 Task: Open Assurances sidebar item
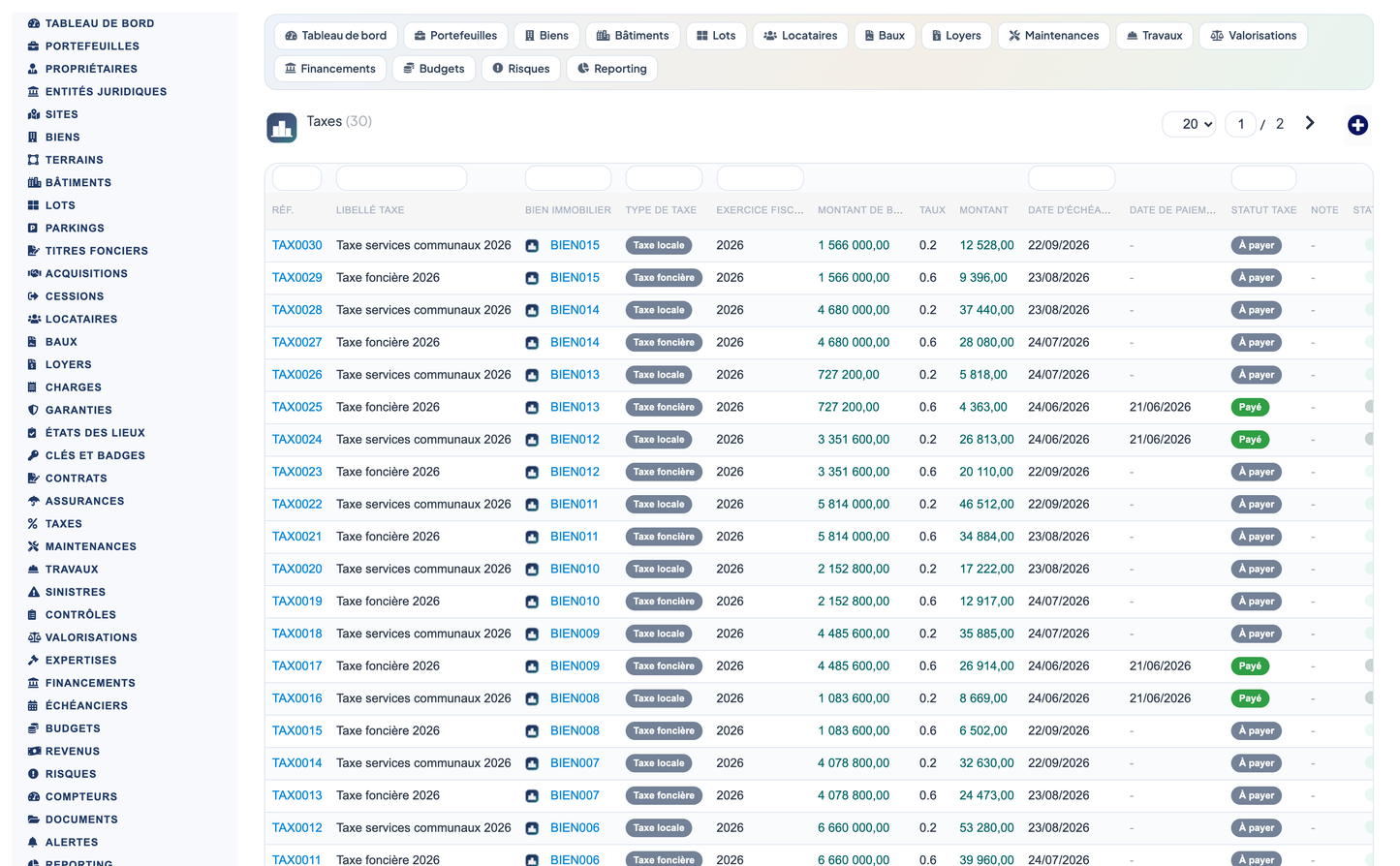coord(76,501)
